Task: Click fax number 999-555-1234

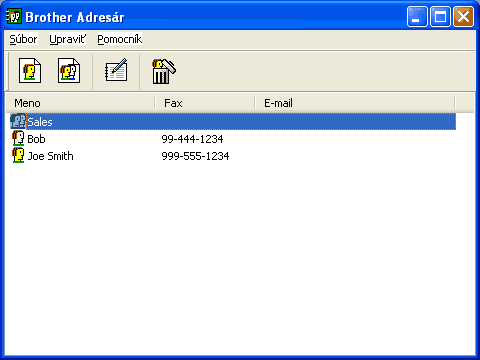Action: (195, 156)
